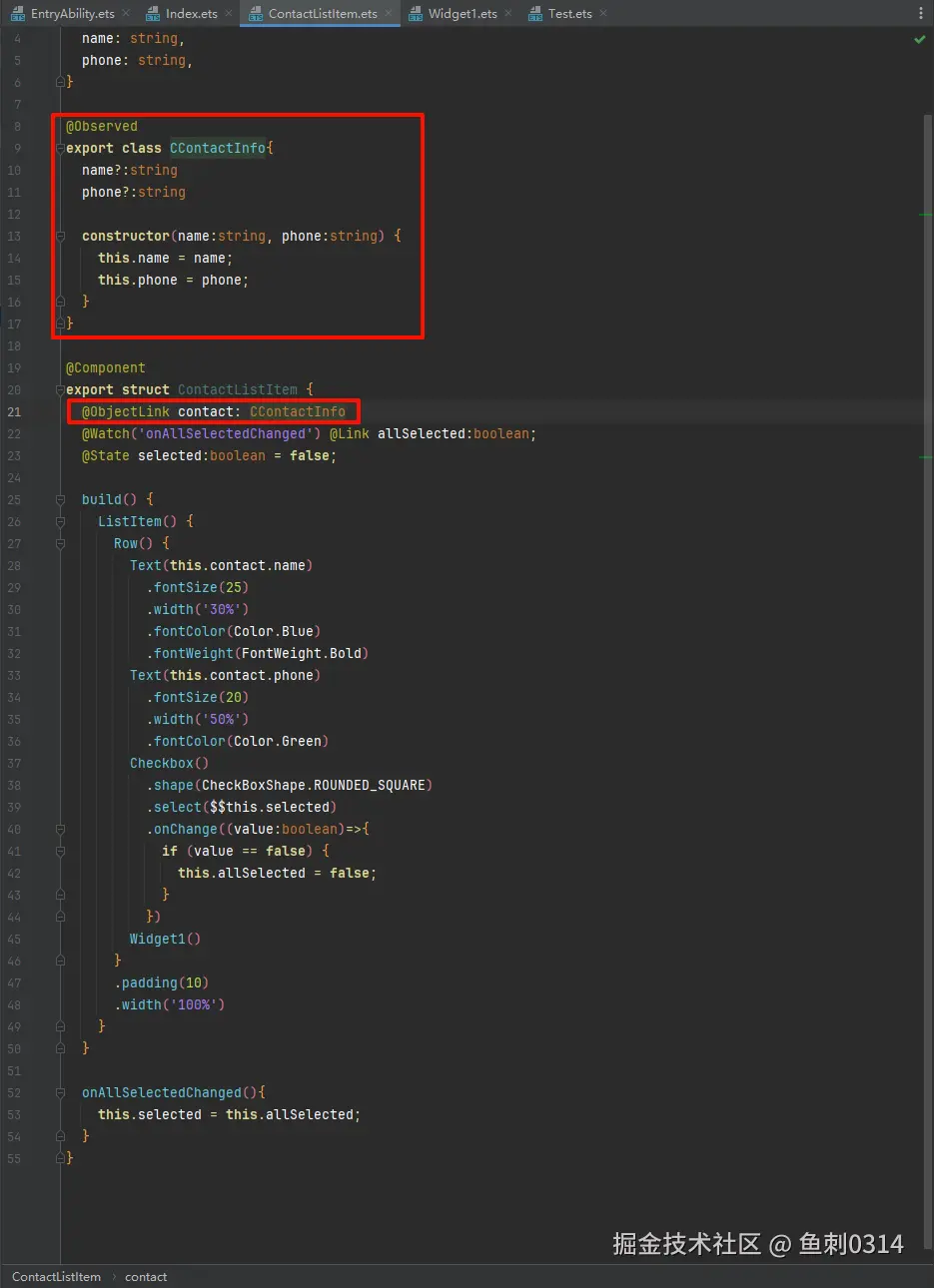Screen dimensions: 934x1288
Task: Place cursor on @Observed annotation
Action: point(102,126)
